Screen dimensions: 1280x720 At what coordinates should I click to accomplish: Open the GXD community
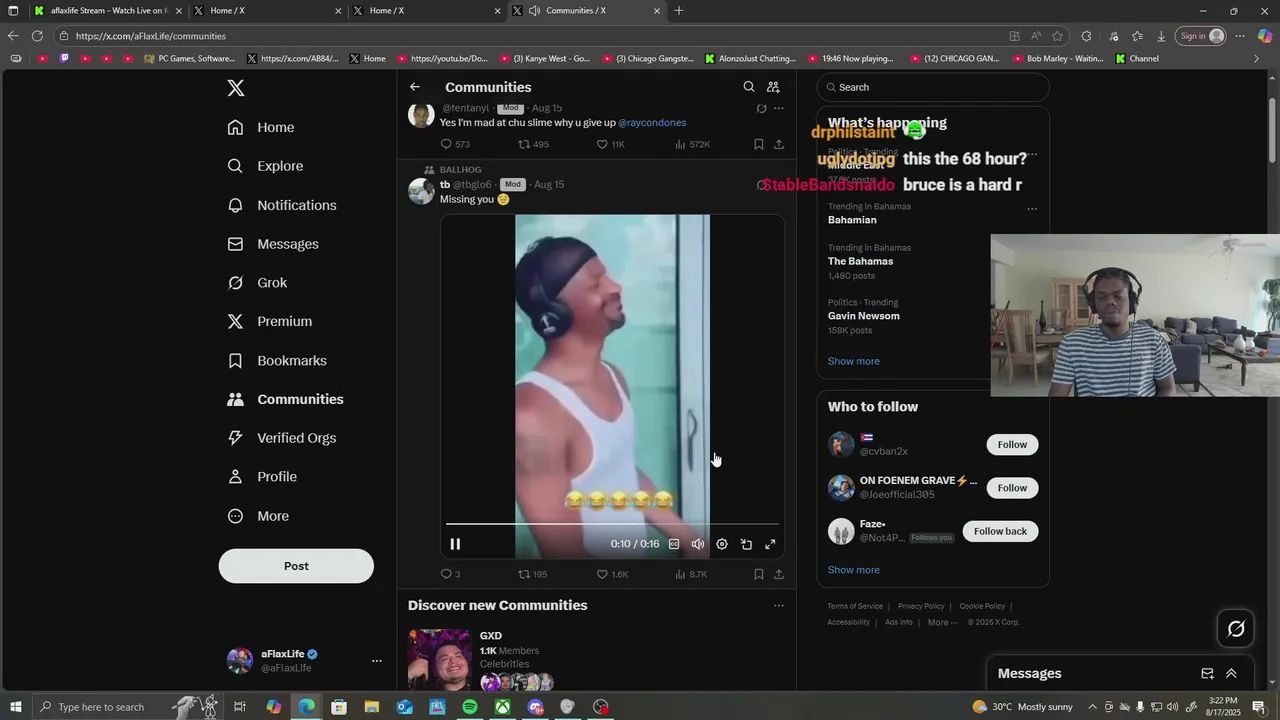click(490, 636)
